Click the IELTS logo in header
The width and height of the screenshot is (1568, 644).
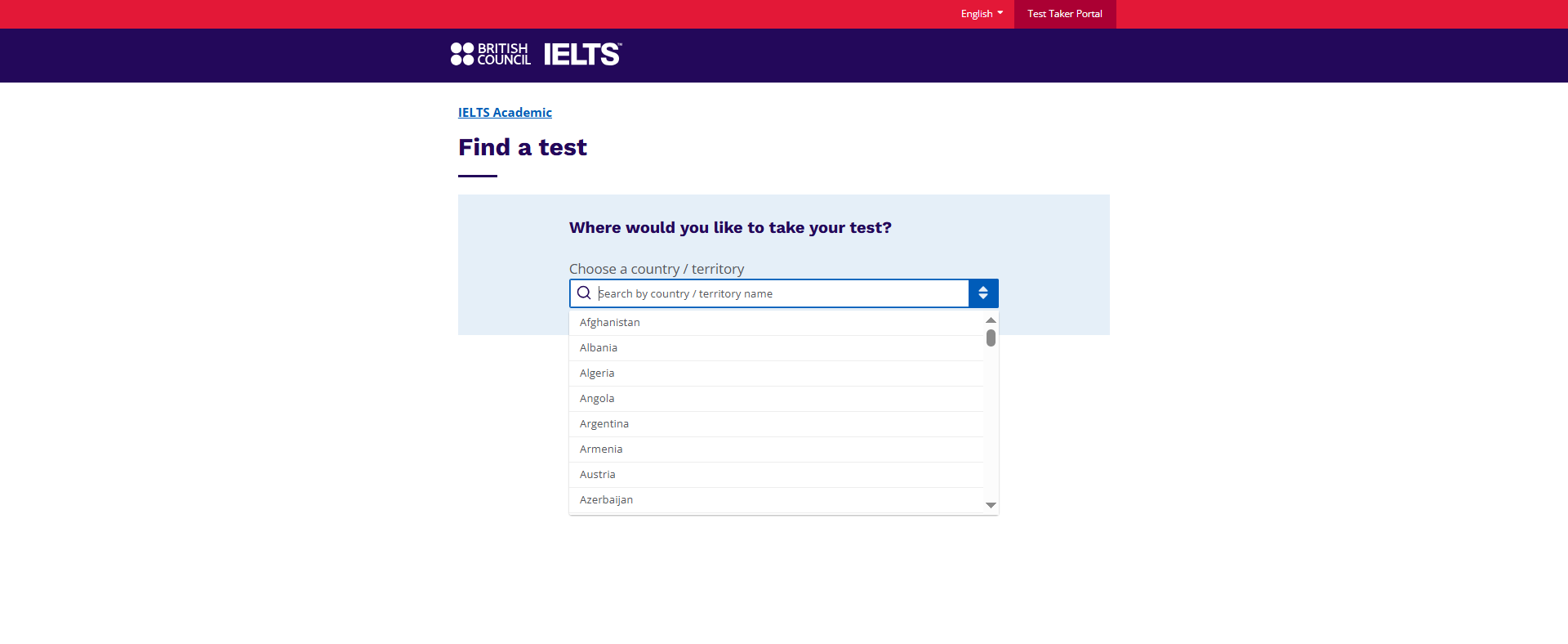(x=582, y=54)
